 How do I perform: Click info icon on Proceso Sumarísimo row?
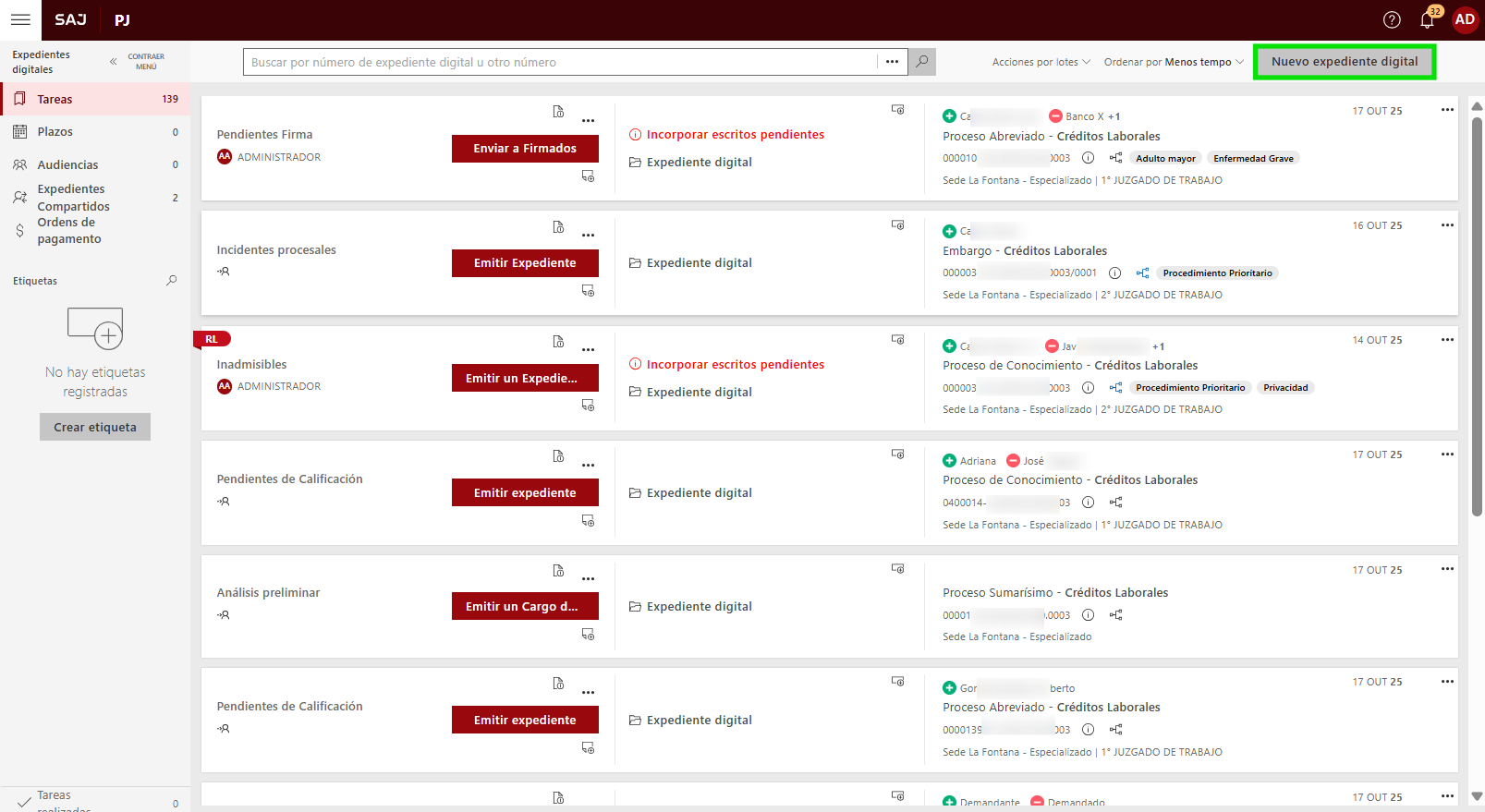point(1088,615)
